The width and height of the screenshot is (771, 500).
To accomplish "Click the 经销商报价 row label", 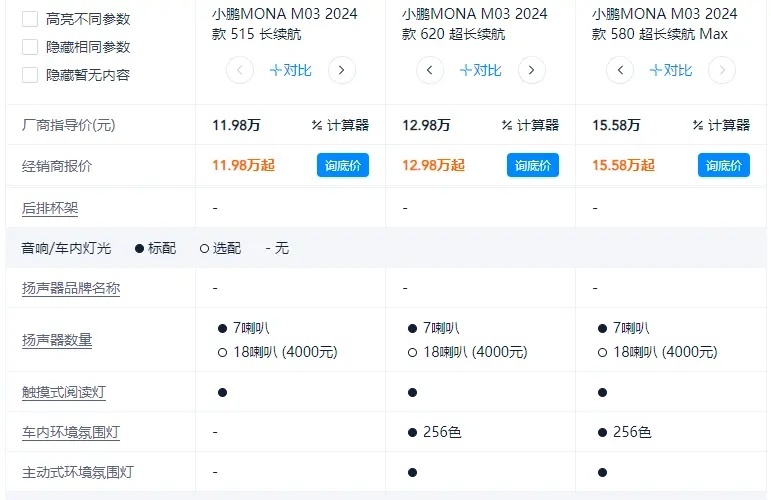I will point(57,166).
